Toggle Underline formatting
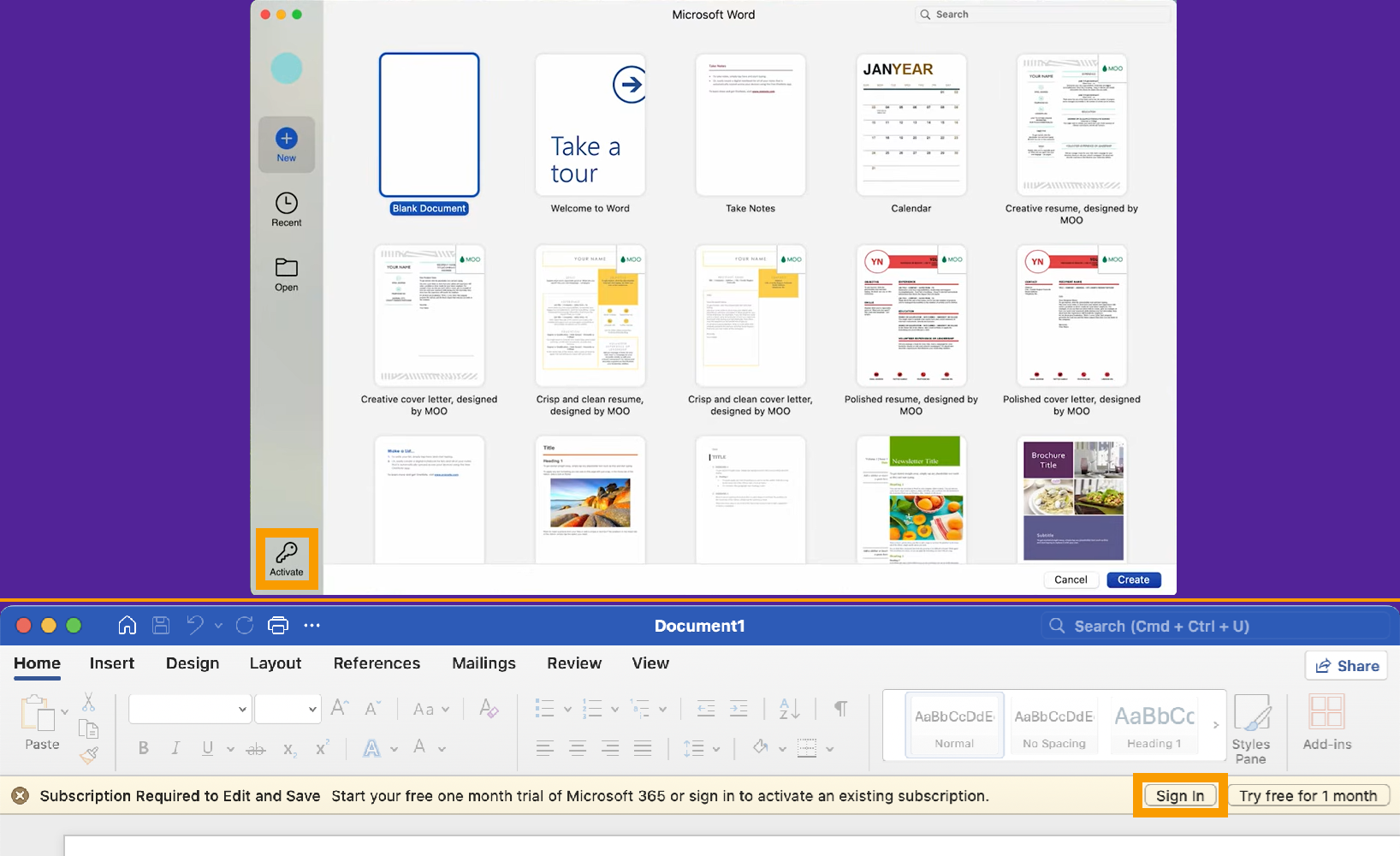 [207, 748]
